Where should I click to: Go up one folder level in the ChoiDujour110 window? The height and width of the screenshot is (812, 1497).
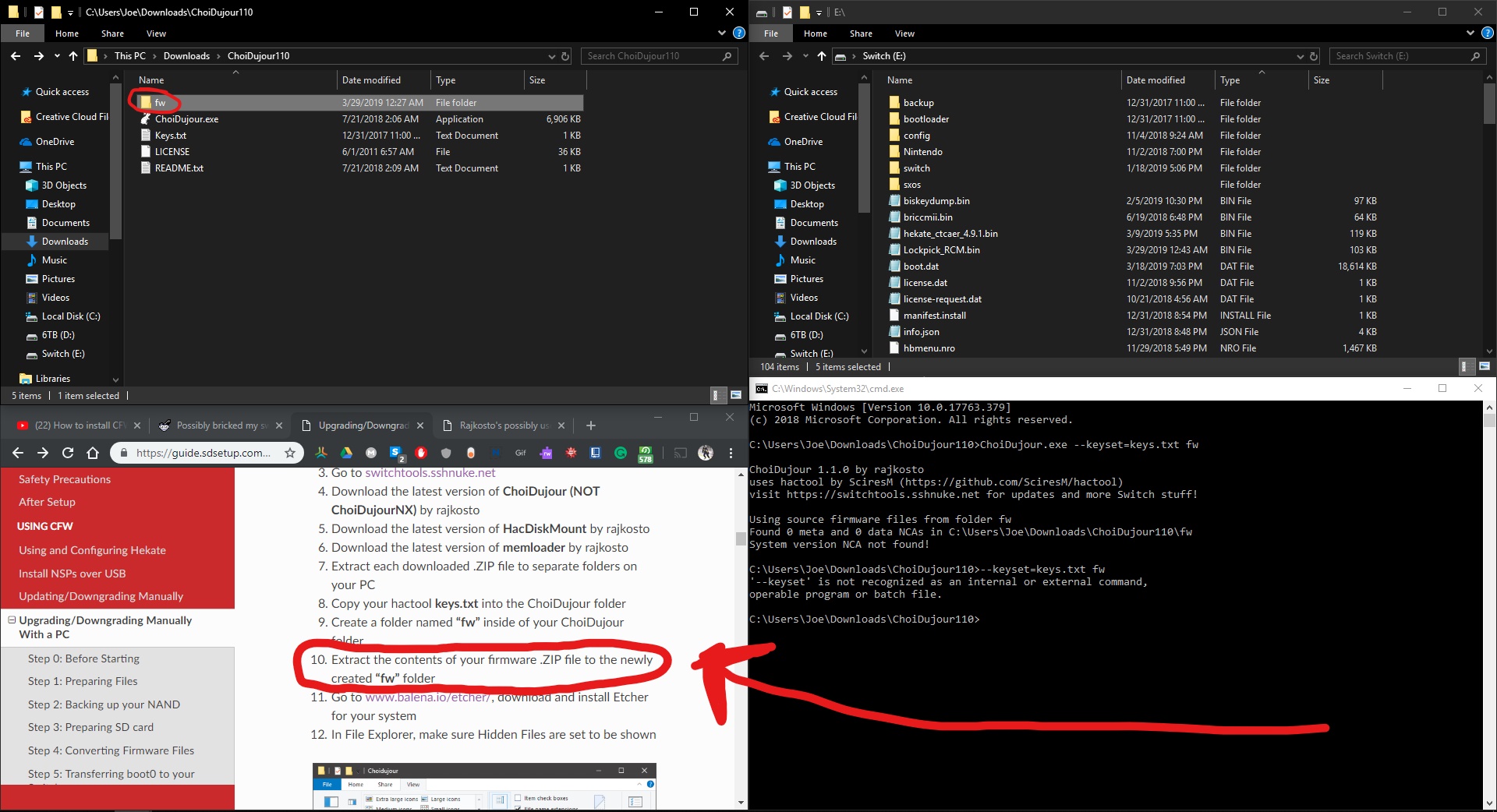click(73, 56)
